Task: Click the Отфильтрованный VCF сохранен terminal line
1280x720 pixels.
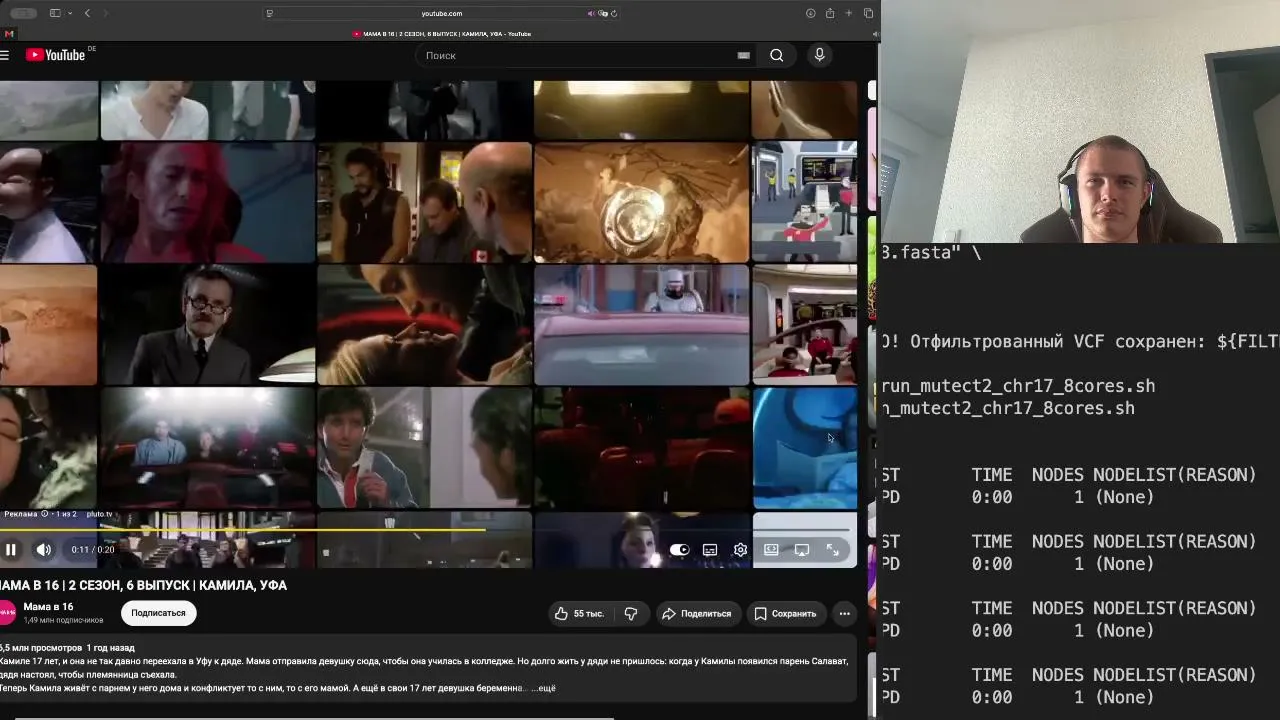Action: point(1080,341)
